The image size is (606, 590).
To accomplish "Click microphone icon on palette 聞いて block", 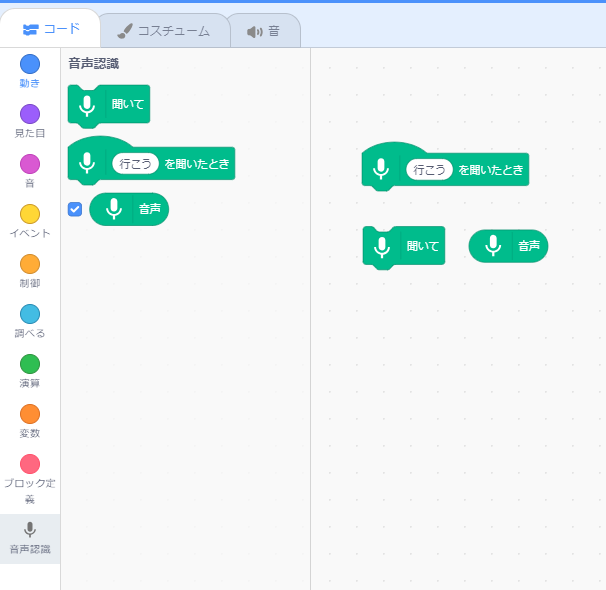I will [87, 105].
